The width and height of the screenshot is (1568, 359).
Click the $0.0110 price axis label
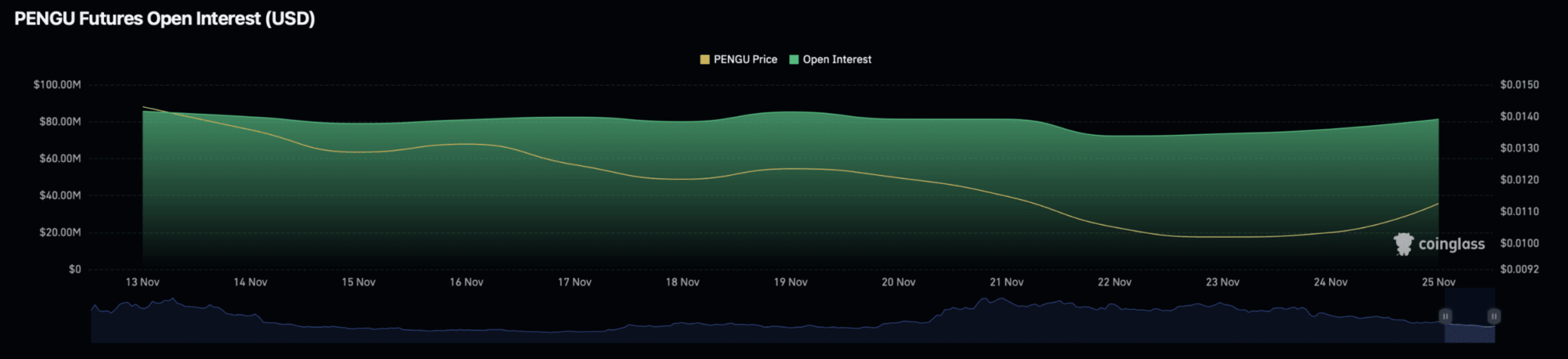(1519, 211)
